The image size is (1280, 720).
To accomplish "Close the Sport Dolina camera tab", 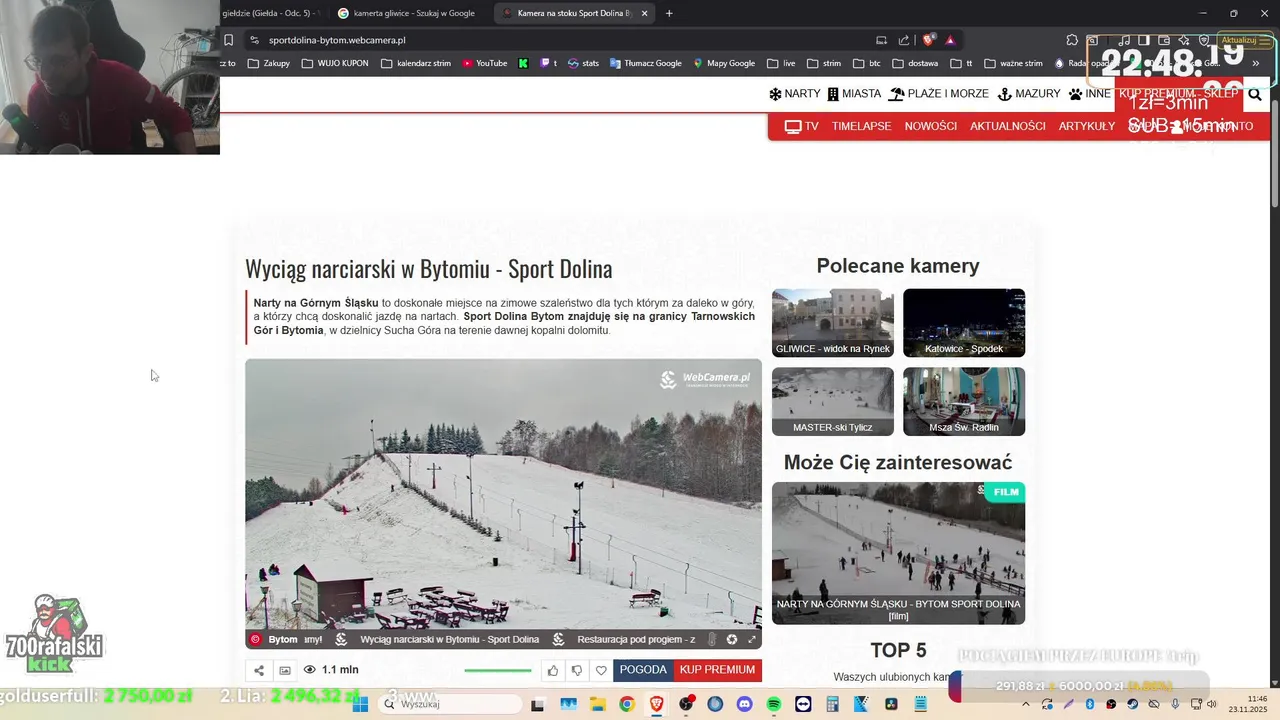I will 644,13.
